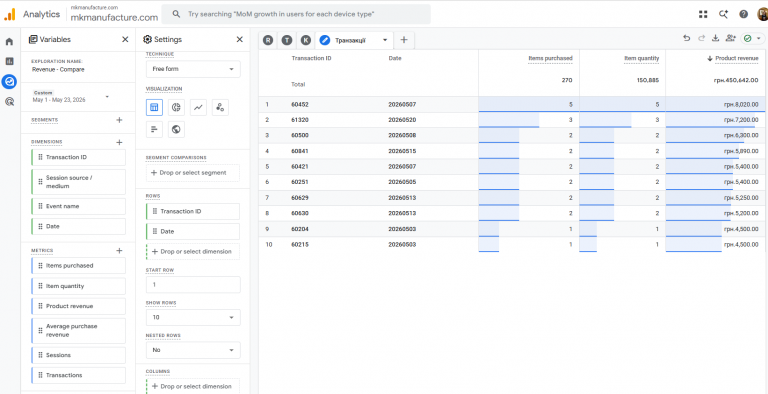Image resolution: width=768 pixels, height=394 pixels.
Task: Select Session source / medium dimension
Action: click(78, 182)
